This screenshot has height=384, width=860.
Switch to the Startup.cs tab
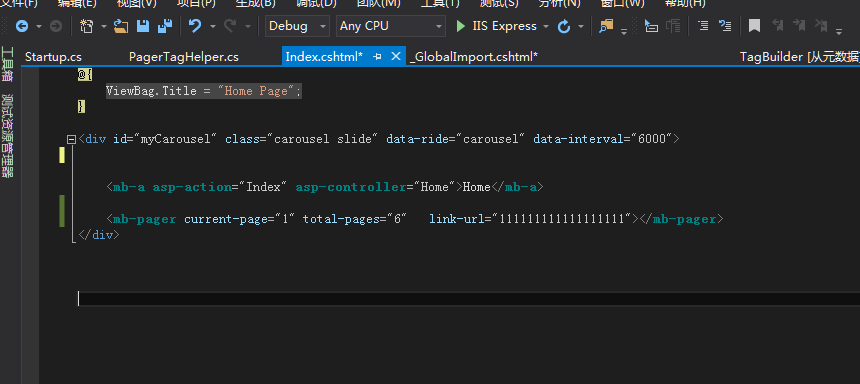[x=53, y=57]
